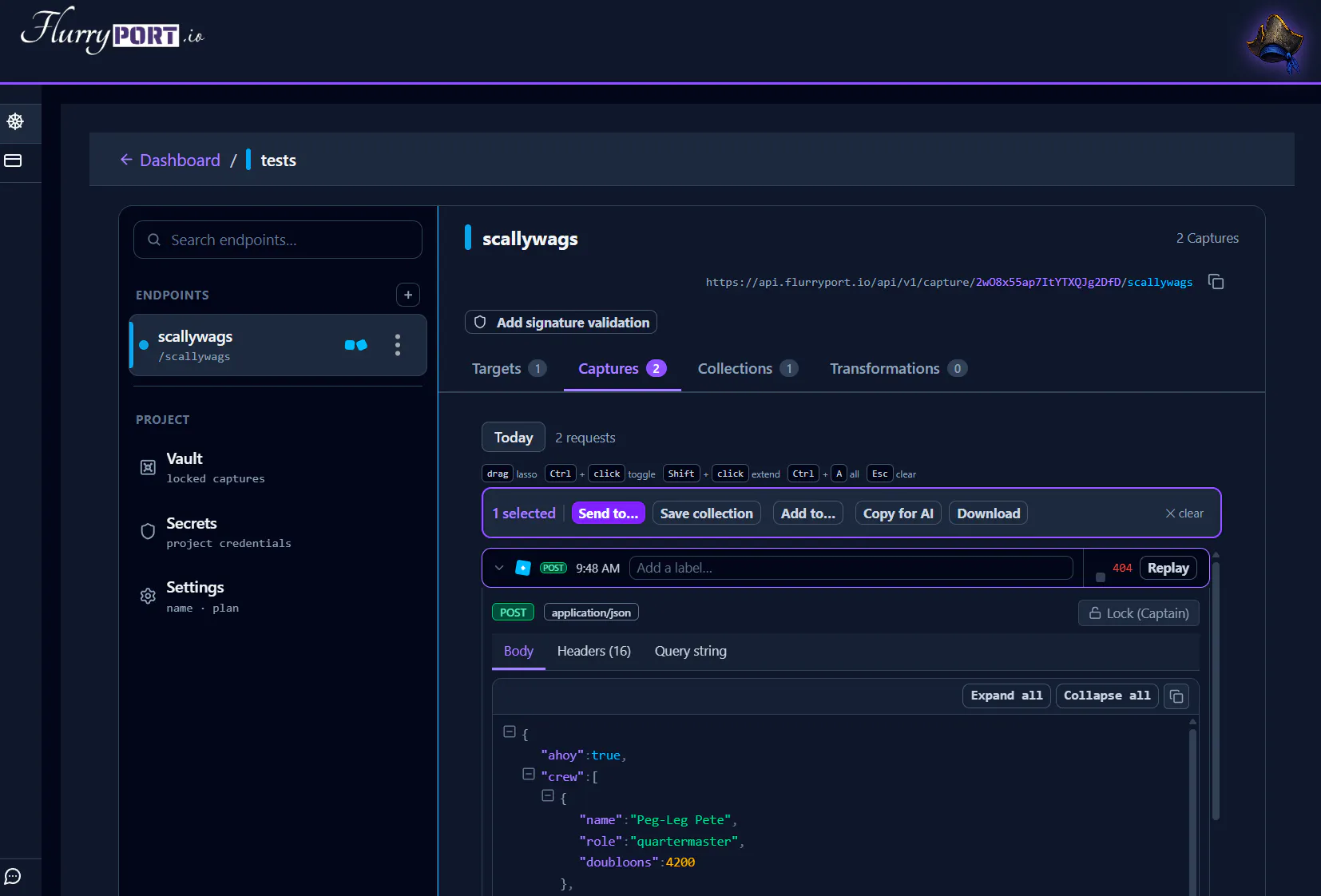Open scallywags endpoint three-dot menu
The height and width of the screenshot is (896, 1321).
[x=398, y=345]
